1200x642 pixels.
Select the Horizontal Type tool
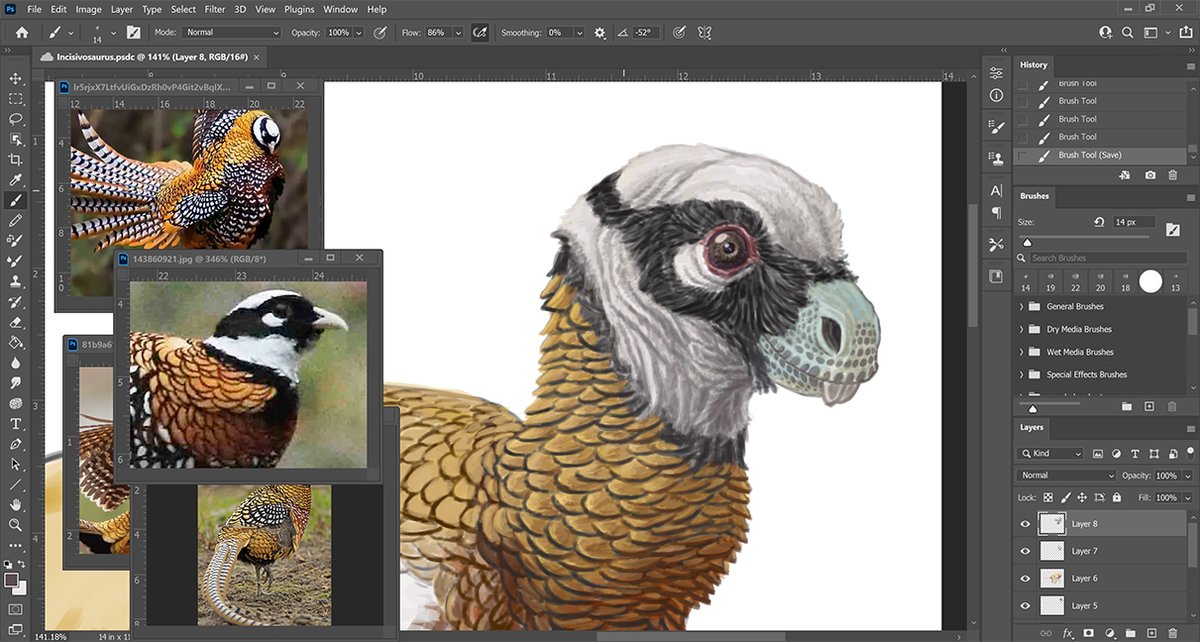pyautogui.click(x=15, y=423)
